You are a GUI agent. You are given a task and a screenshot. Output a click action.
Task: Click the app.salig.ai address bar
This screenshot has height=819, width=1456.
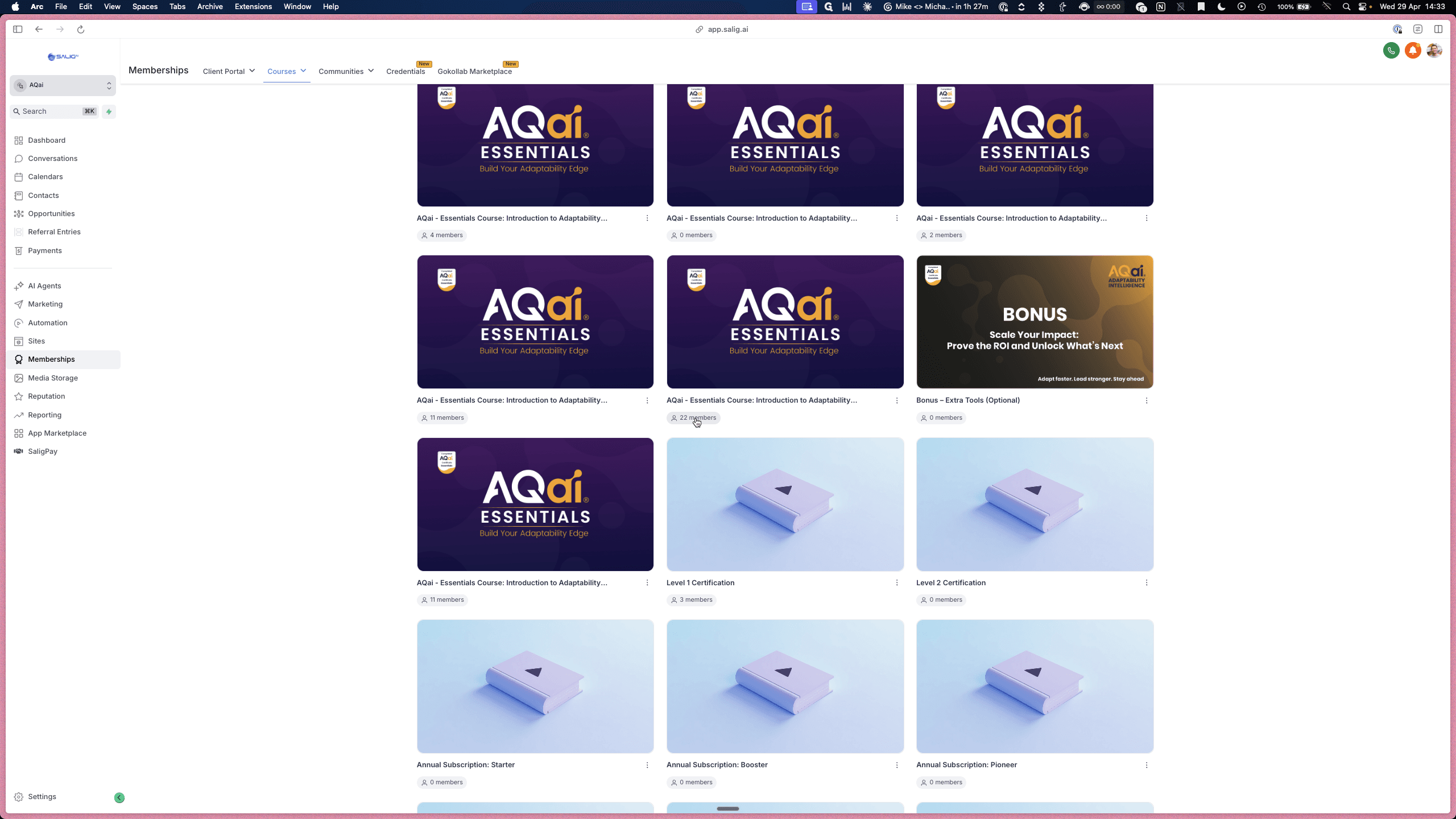tap(722, 30)
